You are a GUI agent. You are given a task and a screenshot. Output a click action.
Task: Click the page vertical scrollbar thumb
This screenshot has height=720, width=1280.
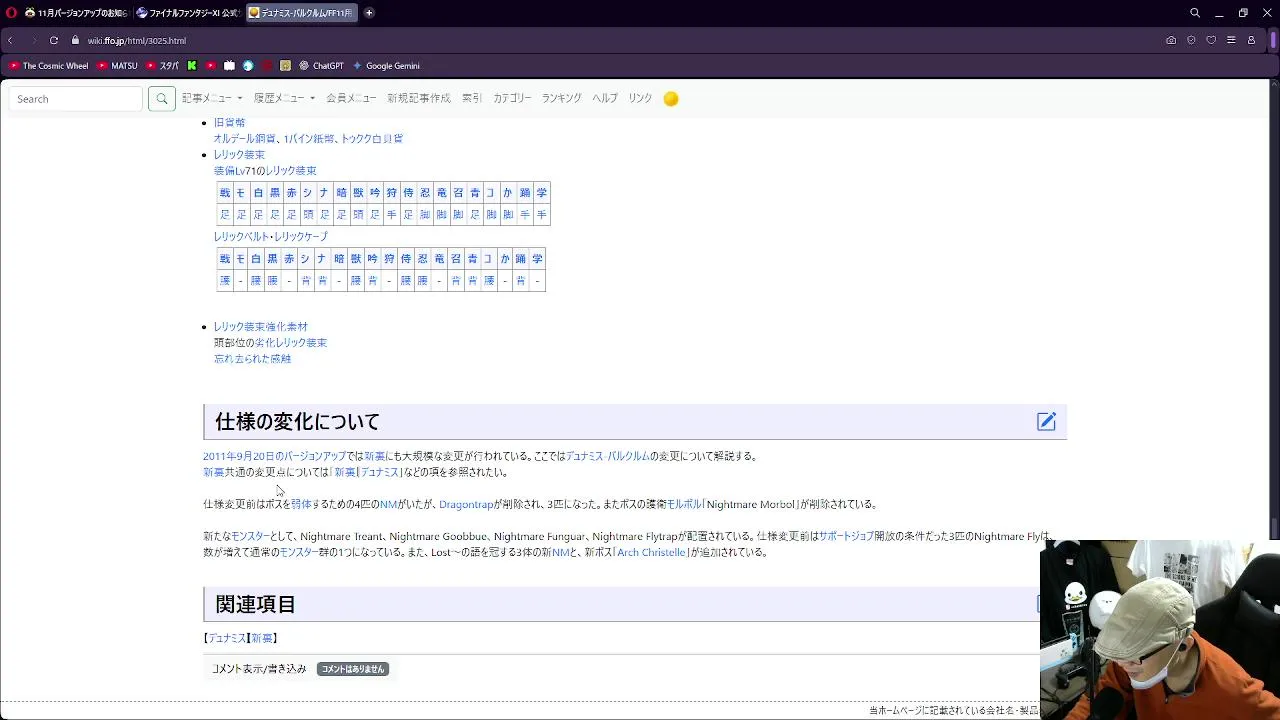1274,528
